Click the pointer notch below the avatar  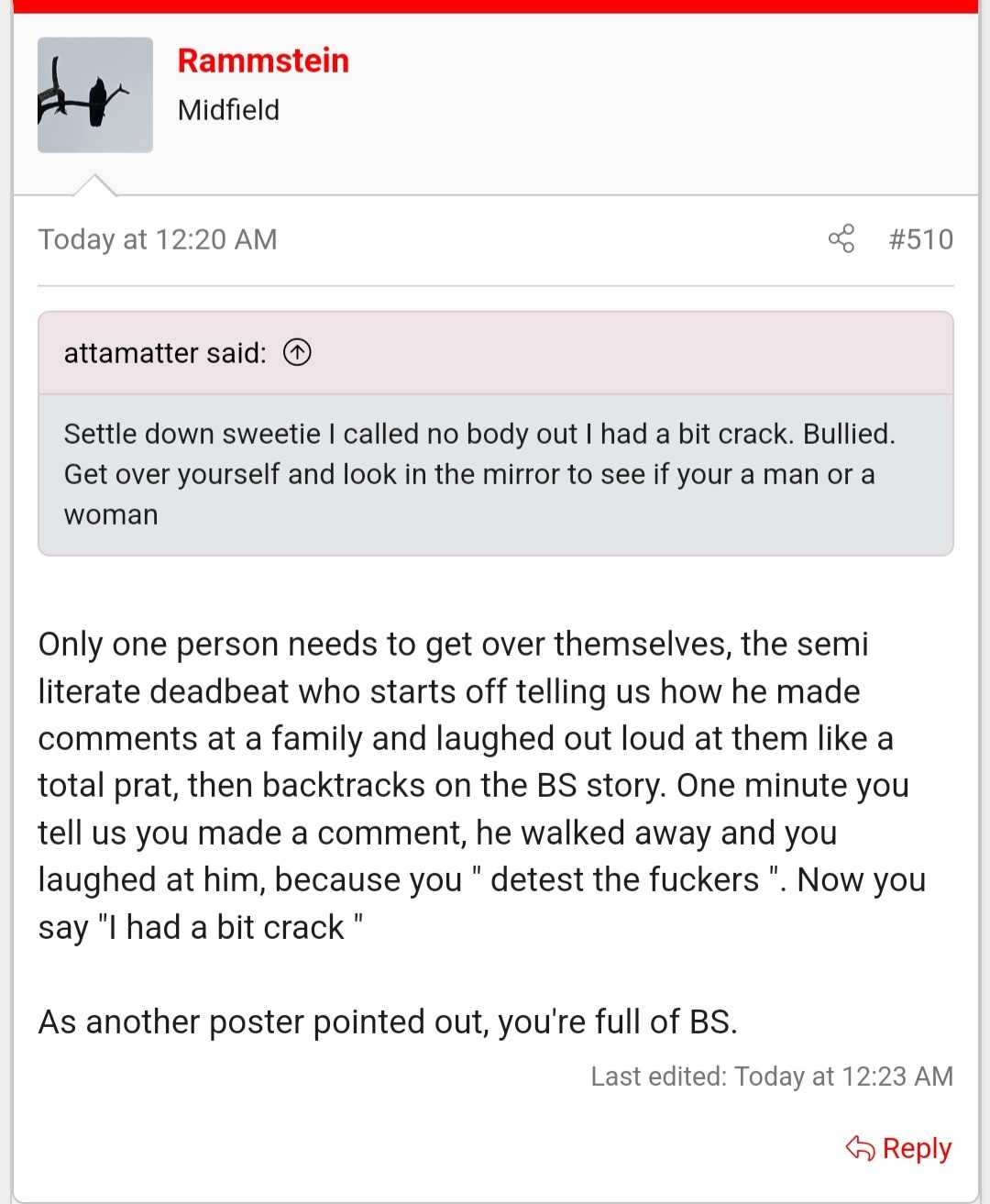[94, 184]
